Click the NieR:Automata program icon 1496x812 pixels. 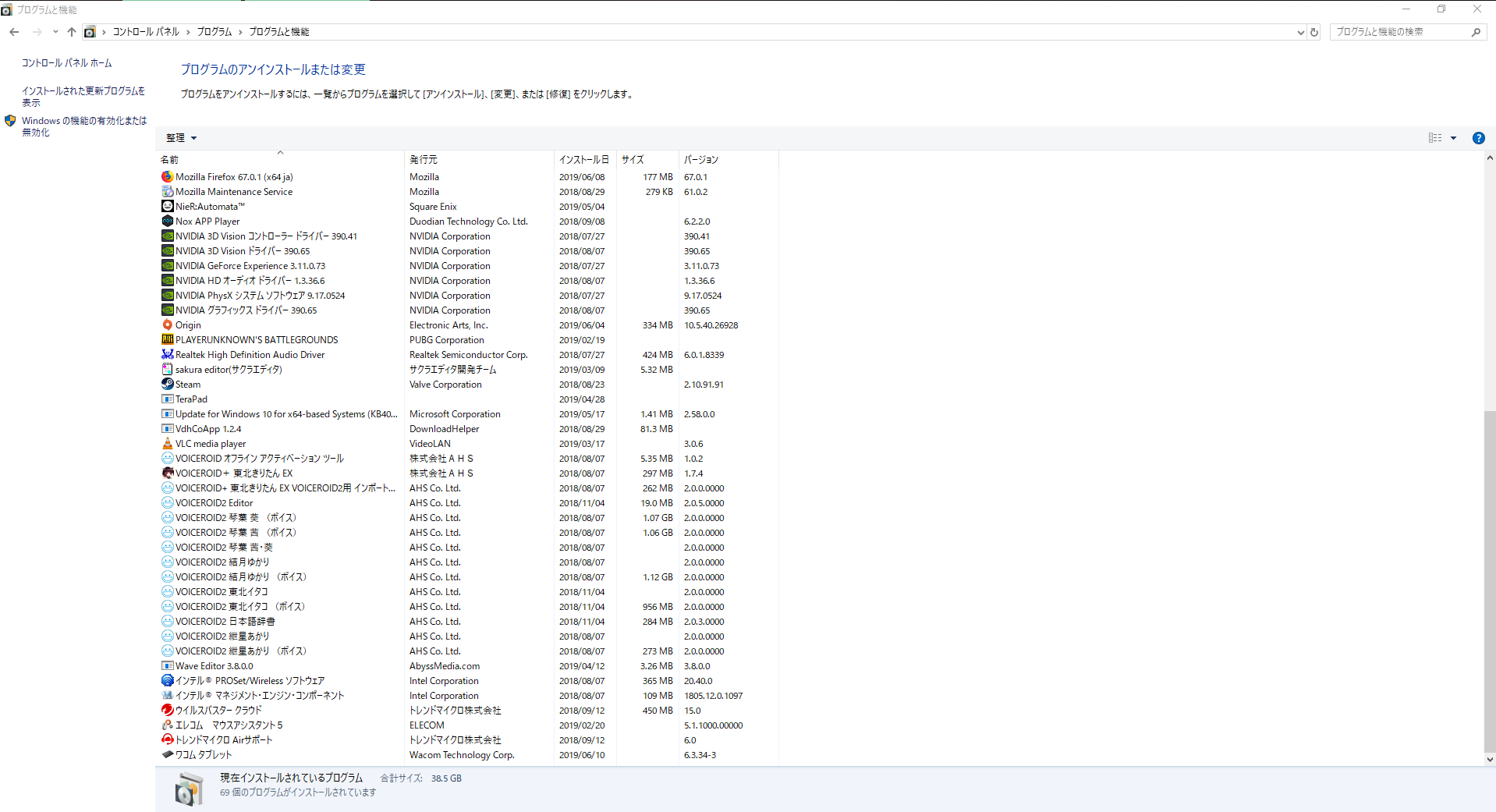coord(167,207)
